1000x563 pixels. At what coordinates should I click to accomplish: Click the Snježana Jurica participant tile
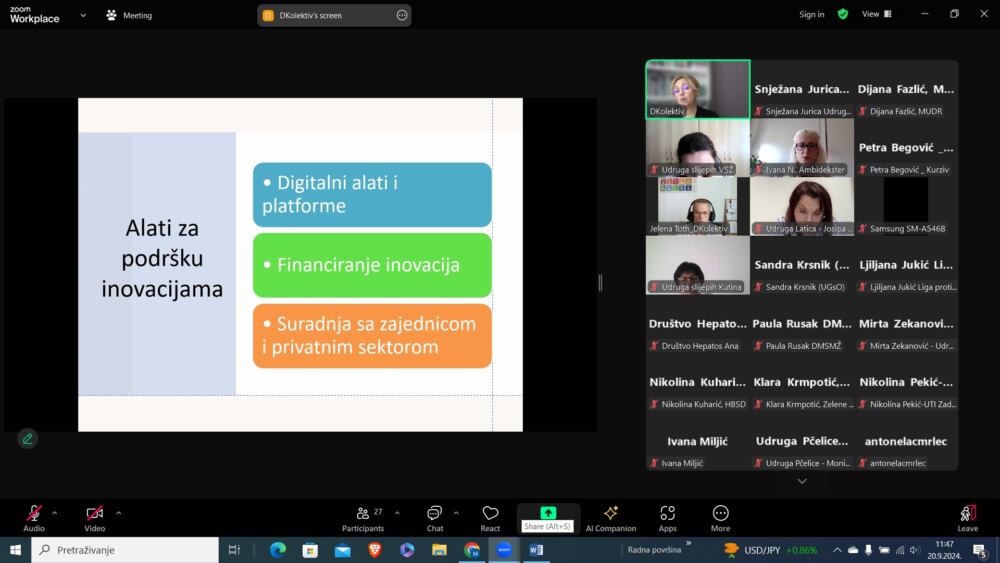point(802,89)
